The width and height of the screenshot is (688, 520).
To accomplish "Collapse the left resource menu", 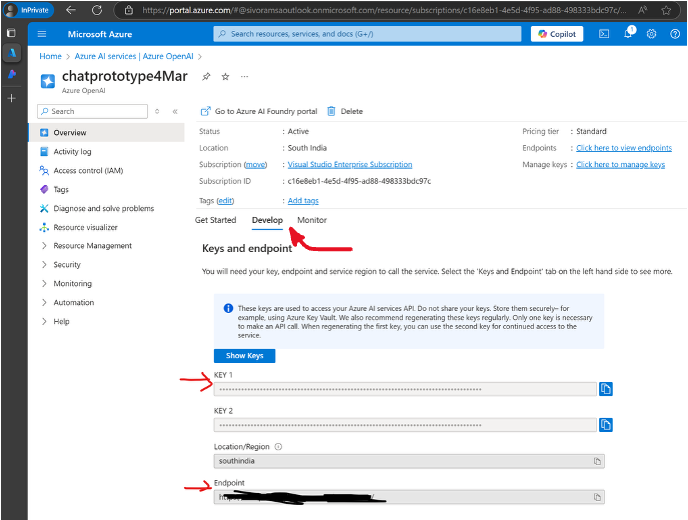I will pos(175,111).
